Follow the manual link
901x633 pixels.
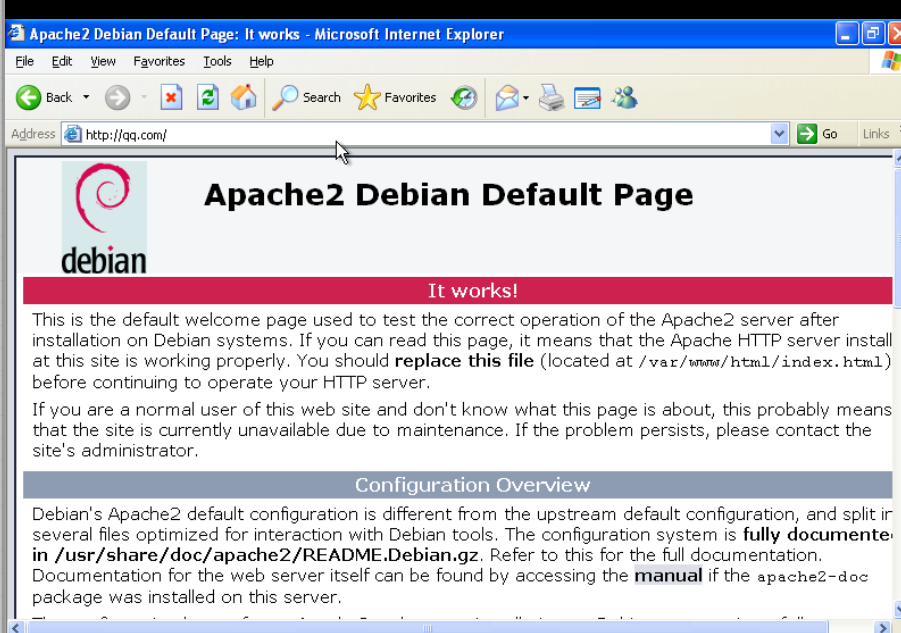pos(668,576)
